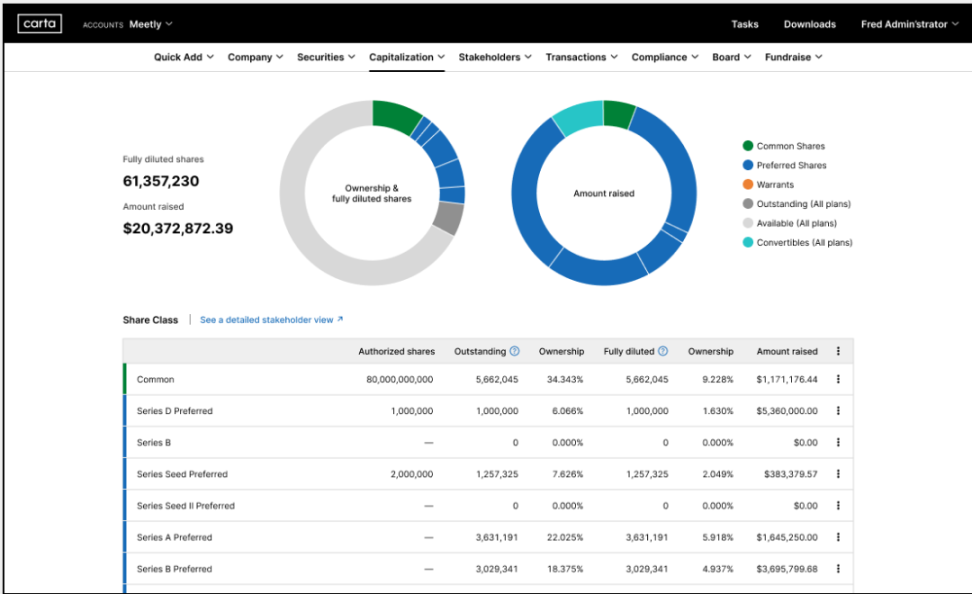Image resolution: width=972 pixels, height=594 pixels.
Task: Click the Convertibles teal legend swatch
Action: tap(748, 242)
